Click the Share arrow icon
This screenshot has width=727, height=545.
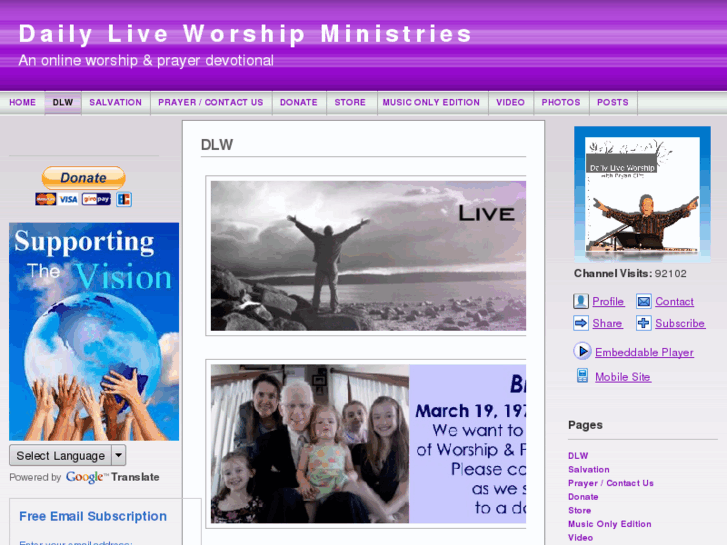click(580, 323)
